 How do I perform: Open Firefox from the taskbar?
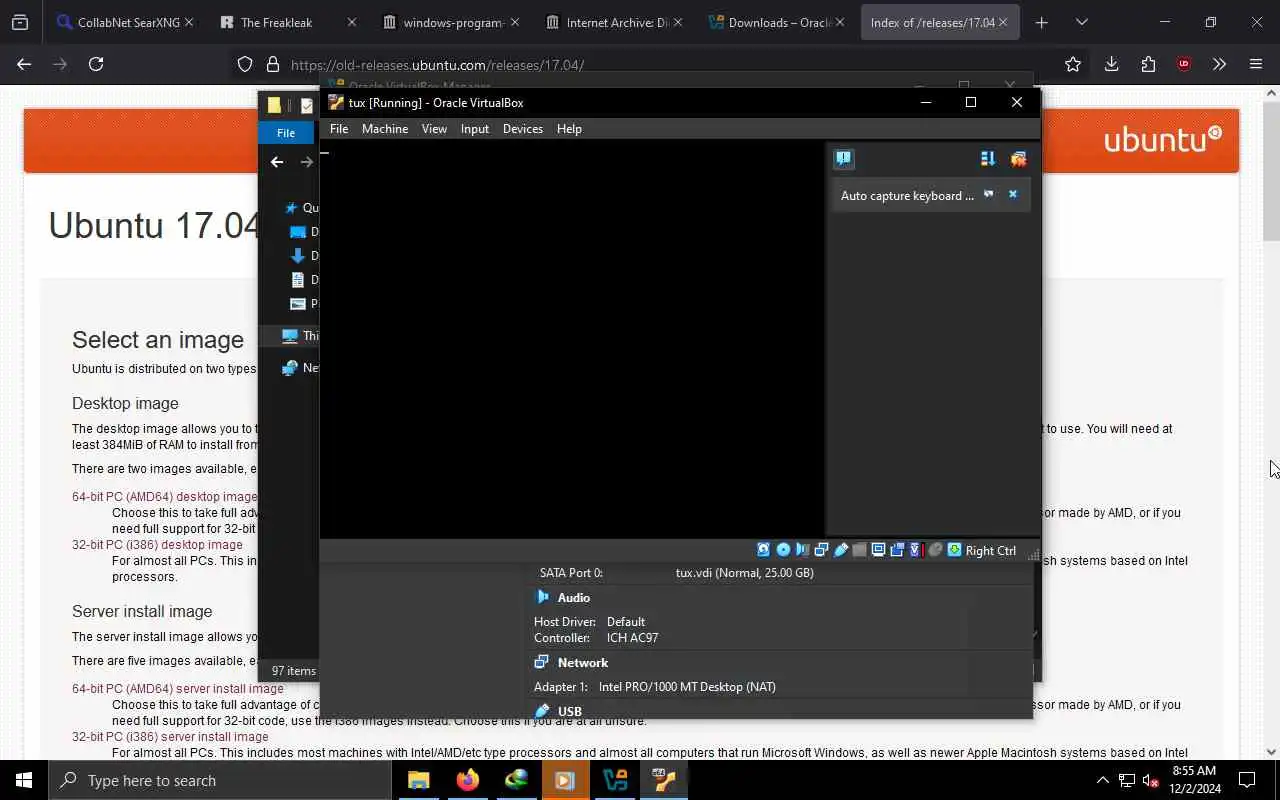tap(467, 780)
